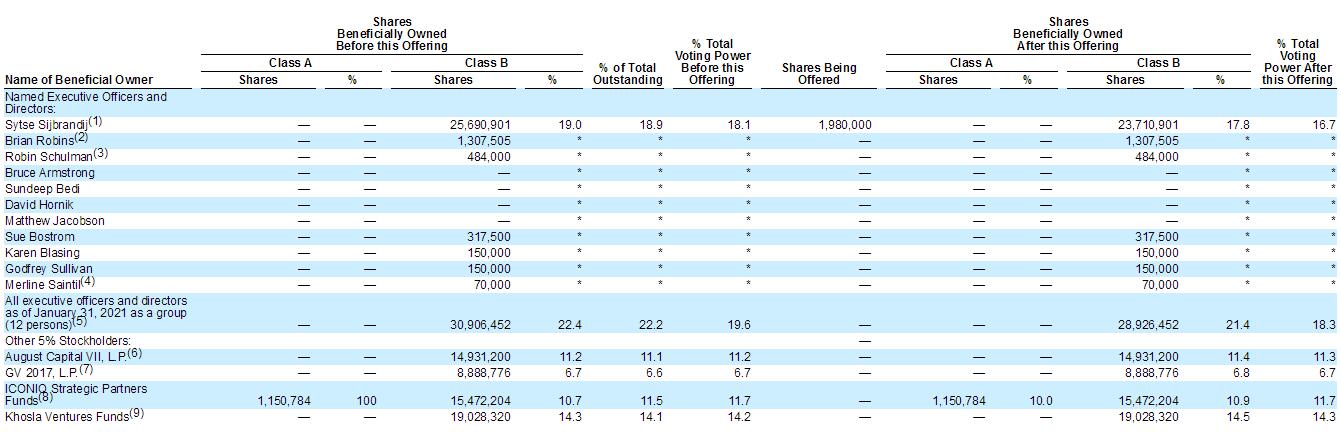The width and height of the screenshot is (1341, 437).
Task: Click Sue Bostrom's 317,500 shares before offering
Action: coord(489,237)
